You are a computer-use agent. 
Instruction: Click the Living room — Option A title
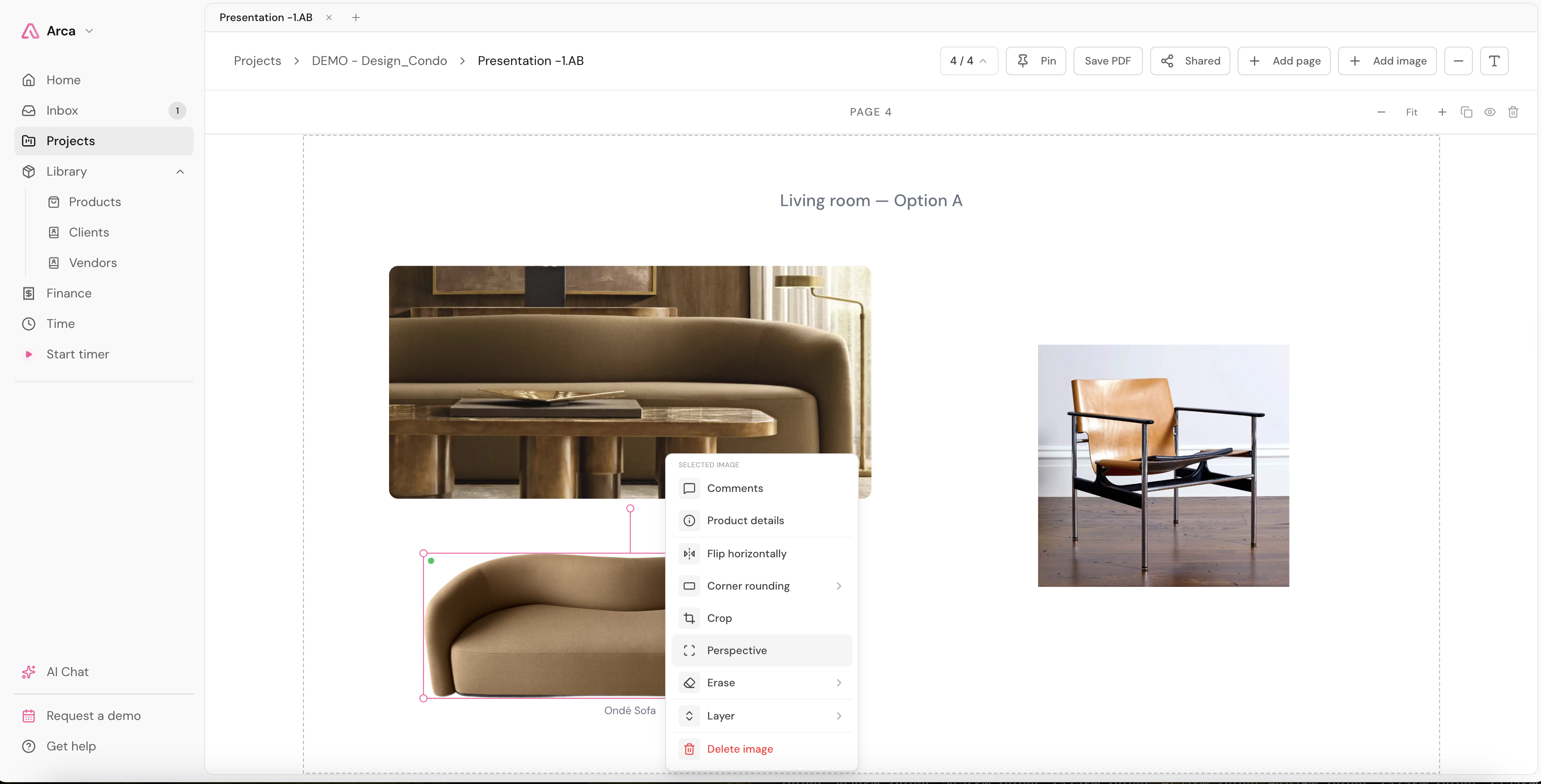point(871,200)
